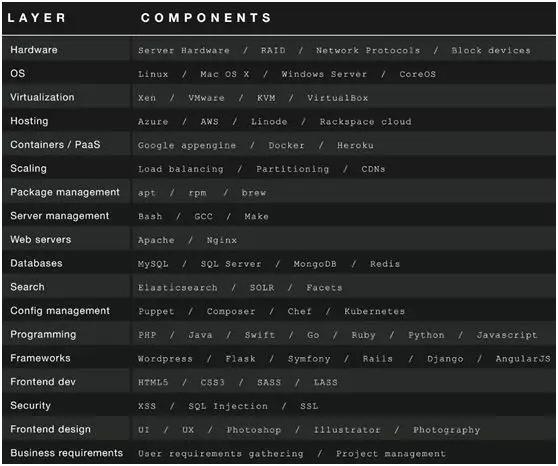Click the MongoDB database entry

pyautogui.click(x=315, y=264)
